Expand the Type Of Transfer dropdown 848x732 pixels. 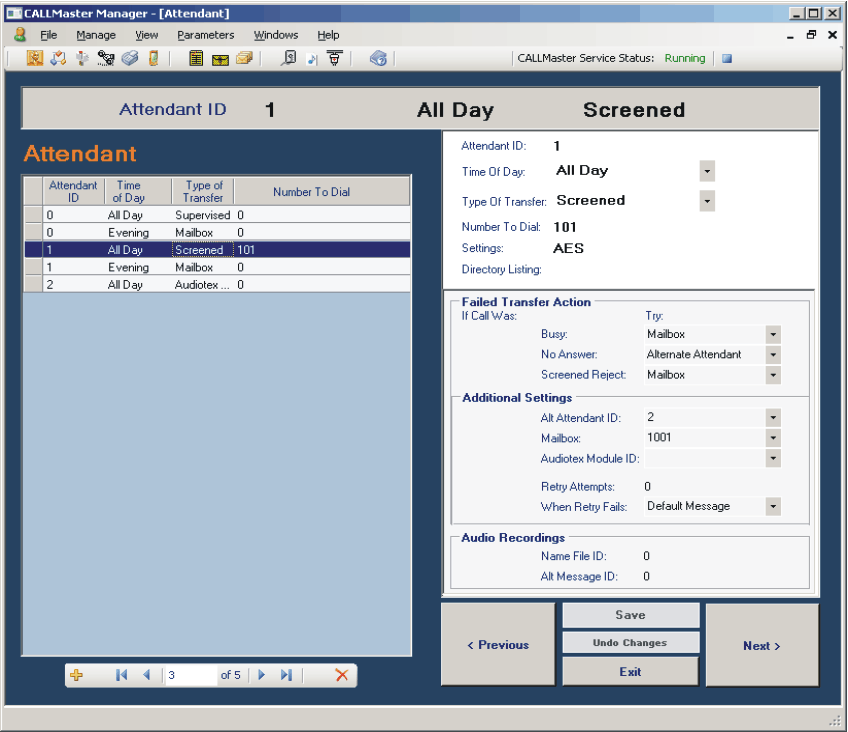click(707, 201)
